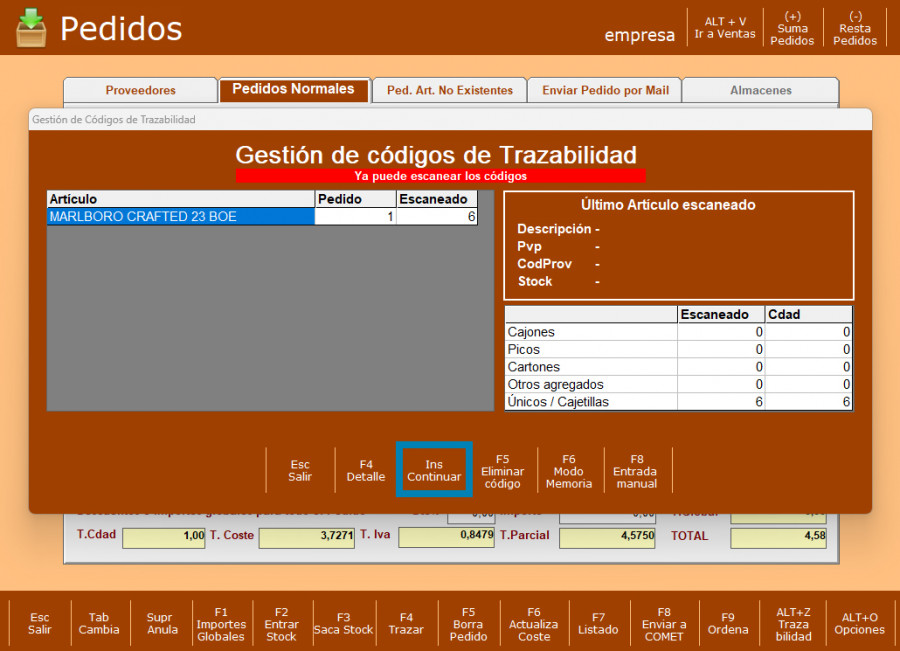The image size is (900, 651).
Task: Click Esc Salir in the traceability dialog
Action: 300,471
